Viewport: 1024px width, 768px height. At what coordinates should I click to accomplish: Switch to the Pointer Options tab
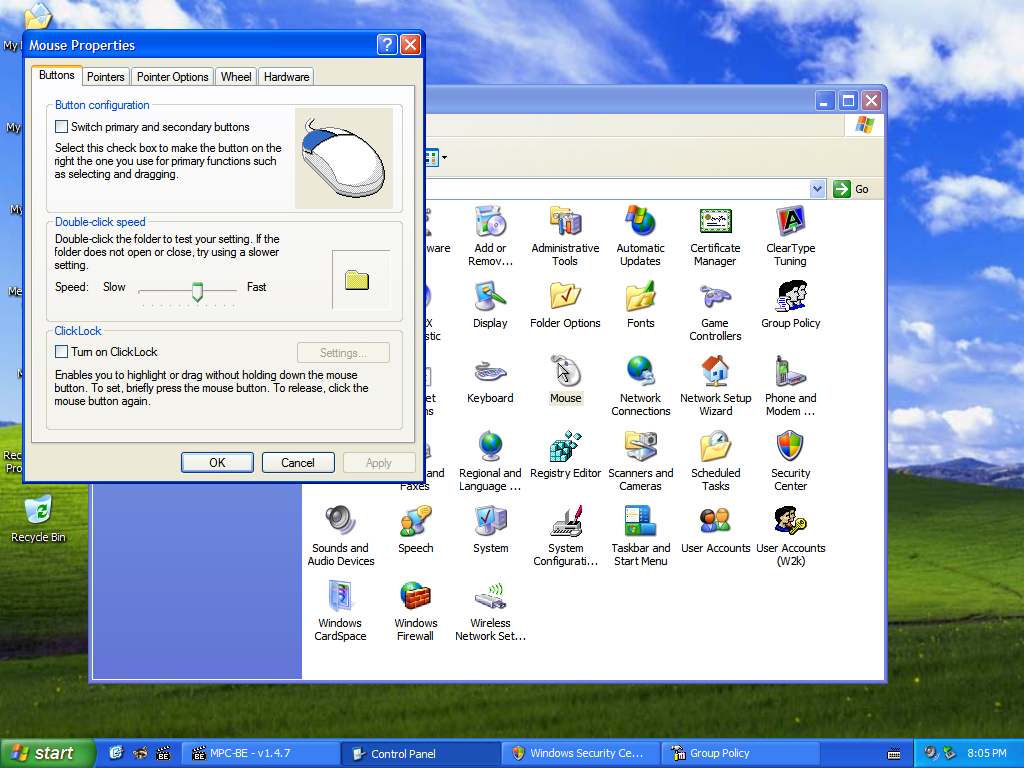(x=173, y=77)
